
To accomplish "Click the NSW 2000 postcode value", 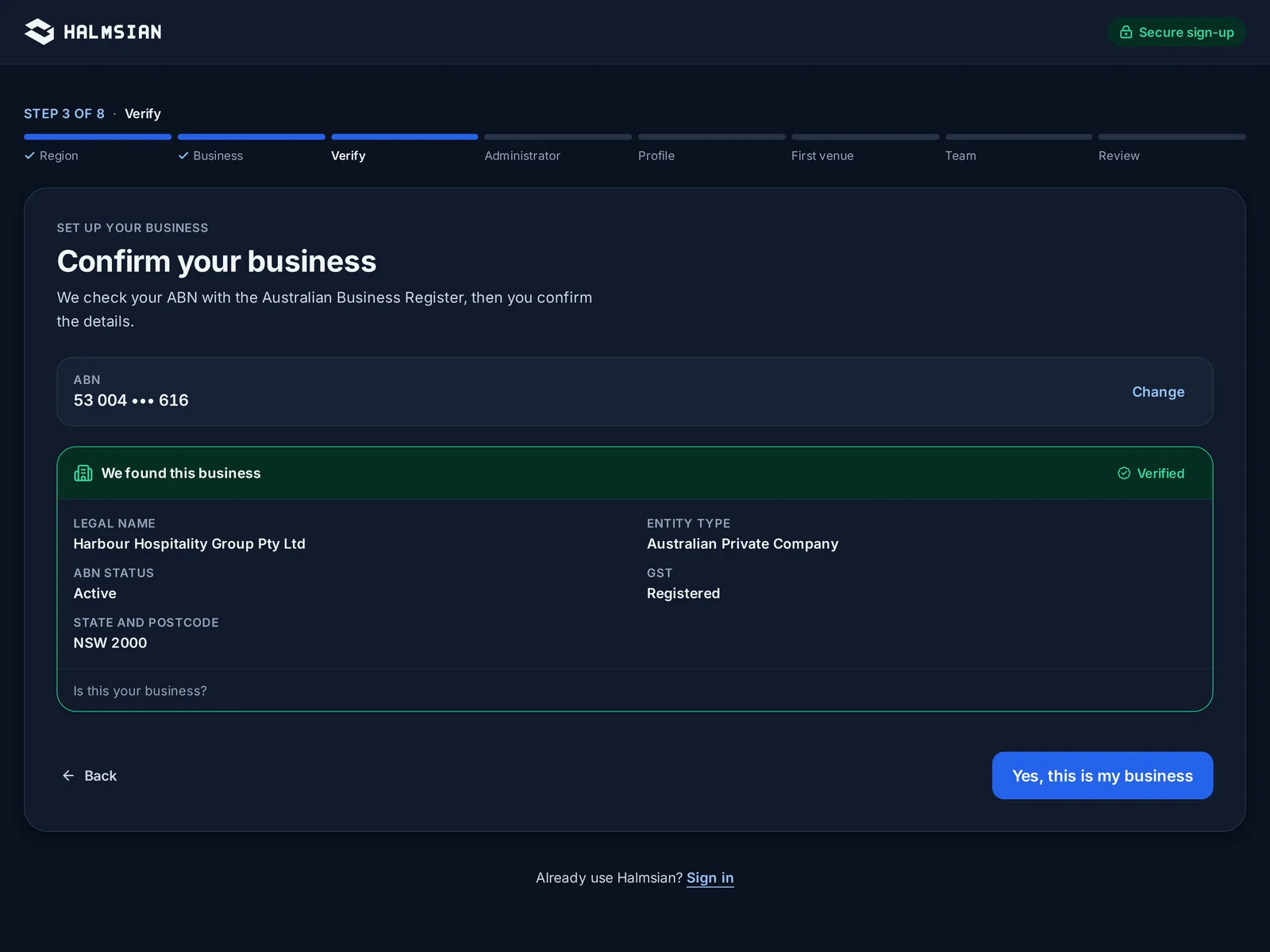I will 110,643.
